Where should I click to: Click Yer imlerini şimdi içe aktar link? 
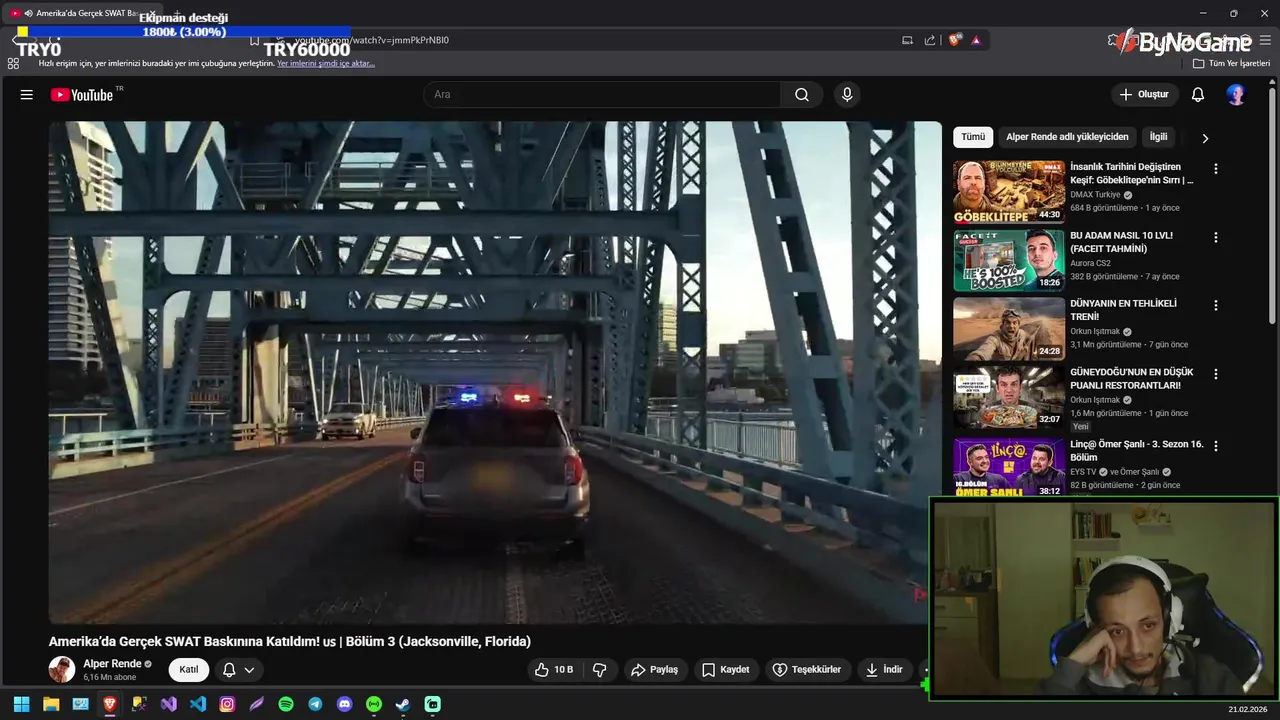click(326, 63)
